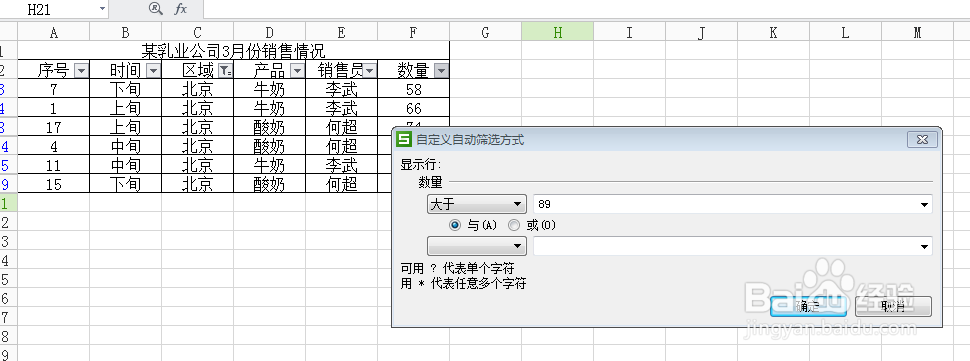Viewport: 970px width, 361px height.
Task: Select column I header
Action: (x=630, y=32)
